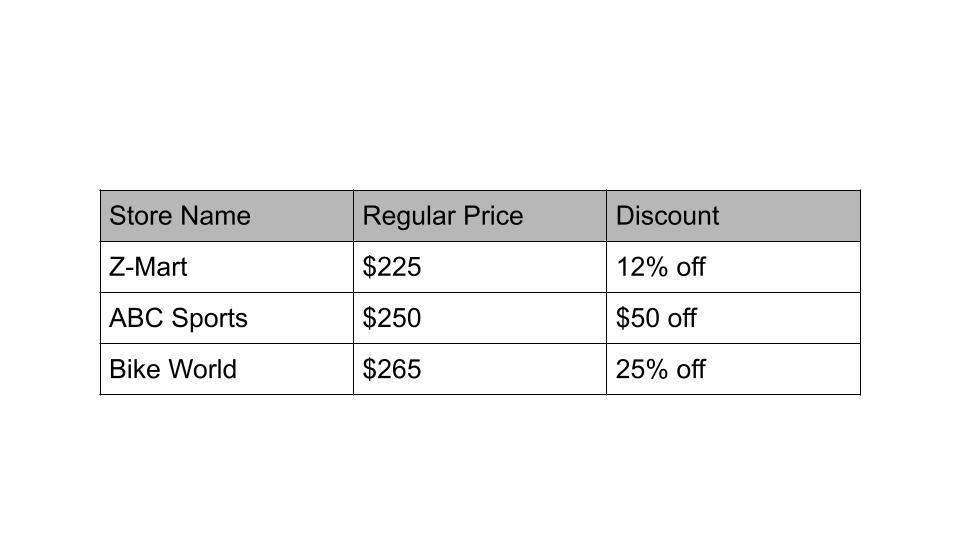Click the Regular Price header cell
This screenshot has height=540, width=960.
480,216
